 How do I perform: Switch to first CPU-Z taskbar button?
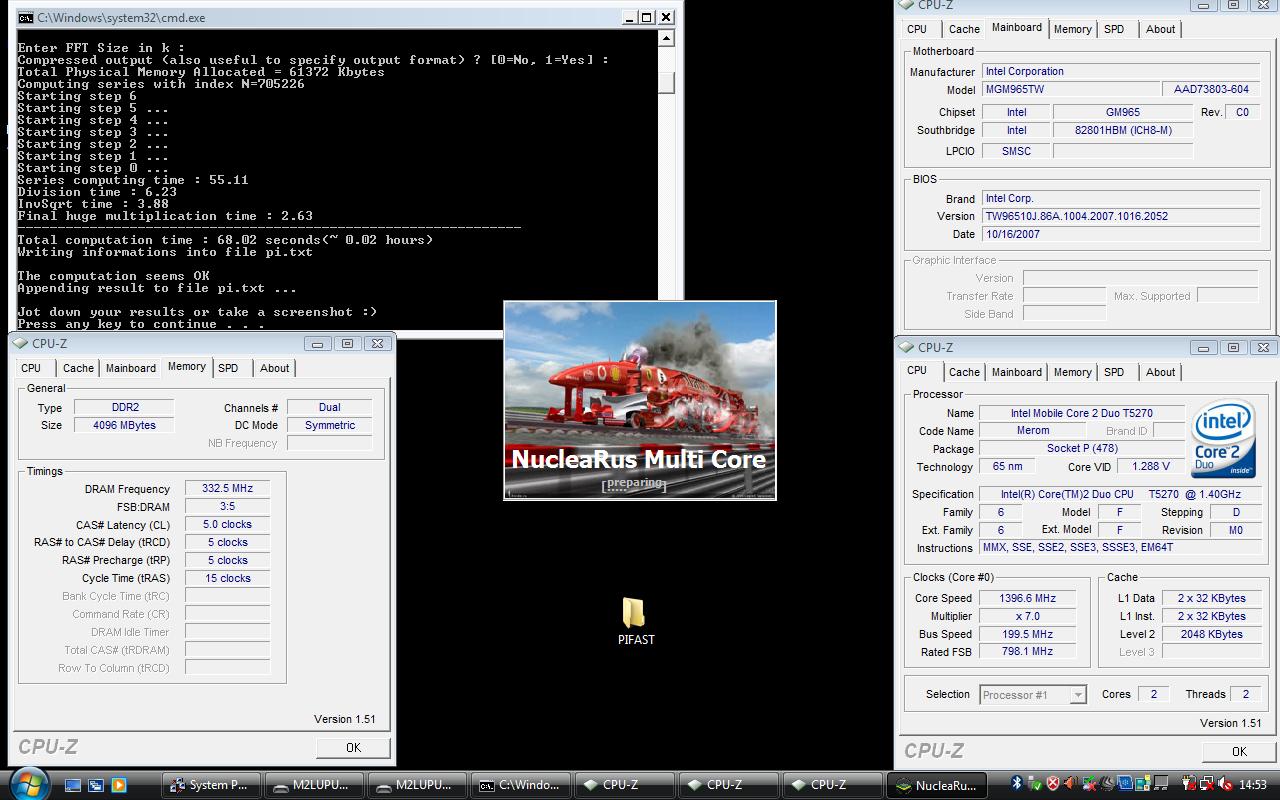click(627, 785)
